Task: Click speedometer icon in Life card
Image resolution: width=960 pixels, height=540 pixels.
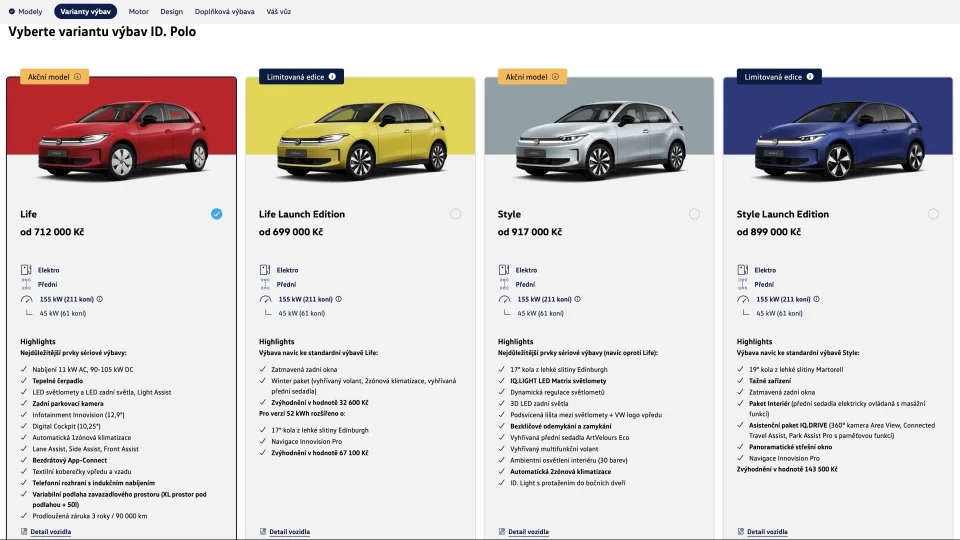Action: point(26,299)
